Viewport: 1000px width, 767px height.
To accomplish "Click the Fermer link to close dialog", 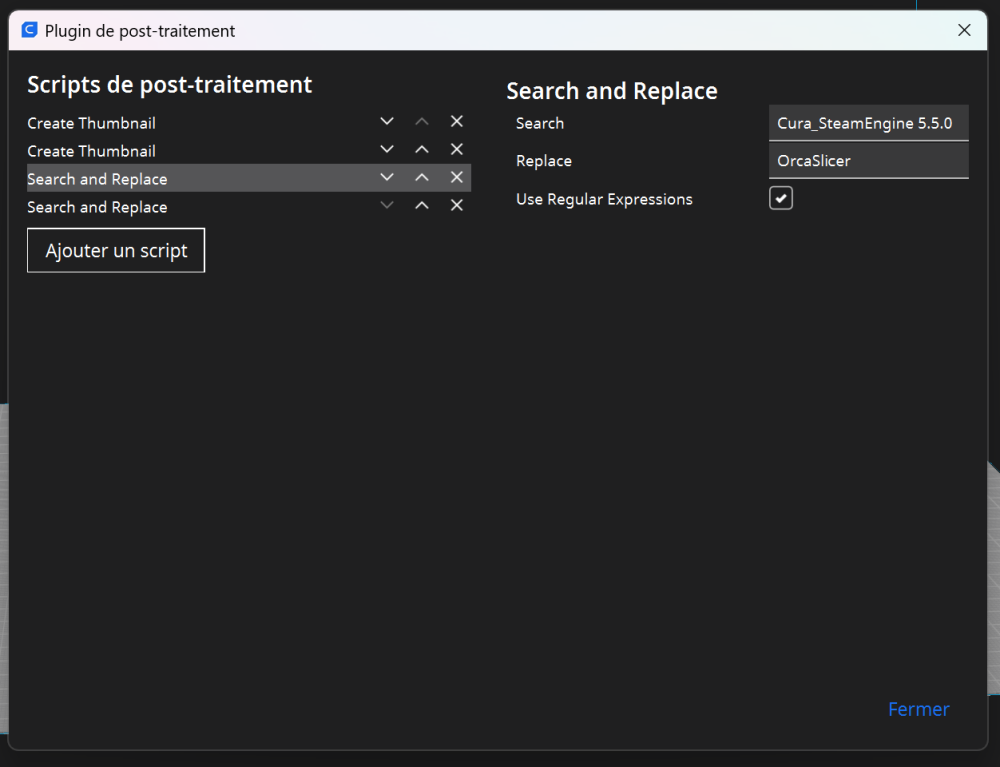I will pyautogui.click(x=918, y=709).
